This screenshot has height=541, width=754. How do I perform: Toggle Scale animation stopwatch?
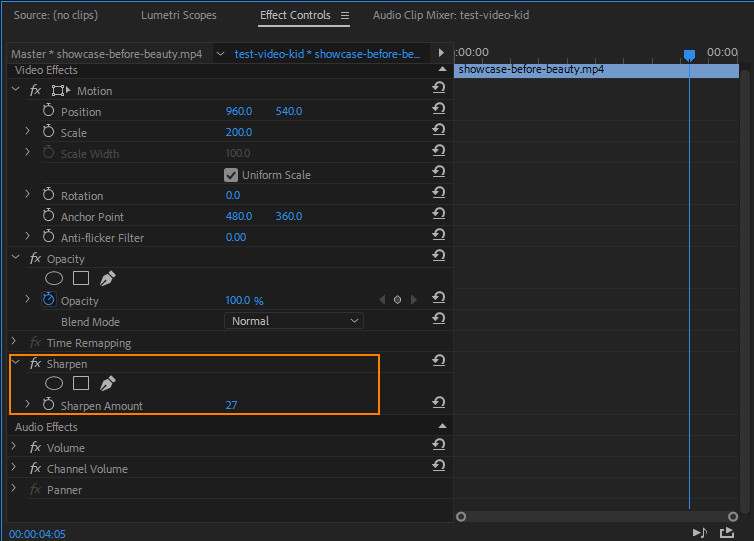49,131
